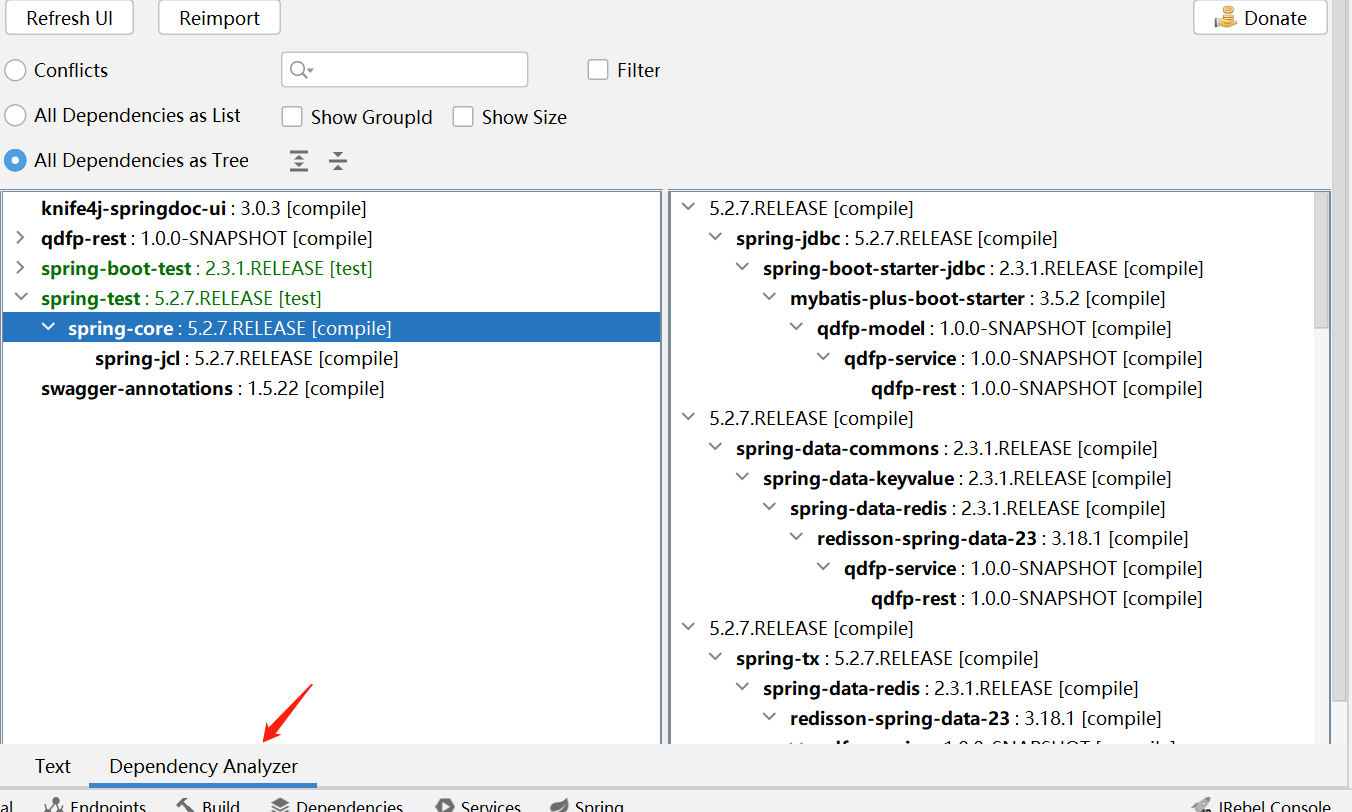1352x812 pixels.
Task: Select qdfp-rest 1.0.0-SNAPSHOT in left tree
Action: click(331, 238)
